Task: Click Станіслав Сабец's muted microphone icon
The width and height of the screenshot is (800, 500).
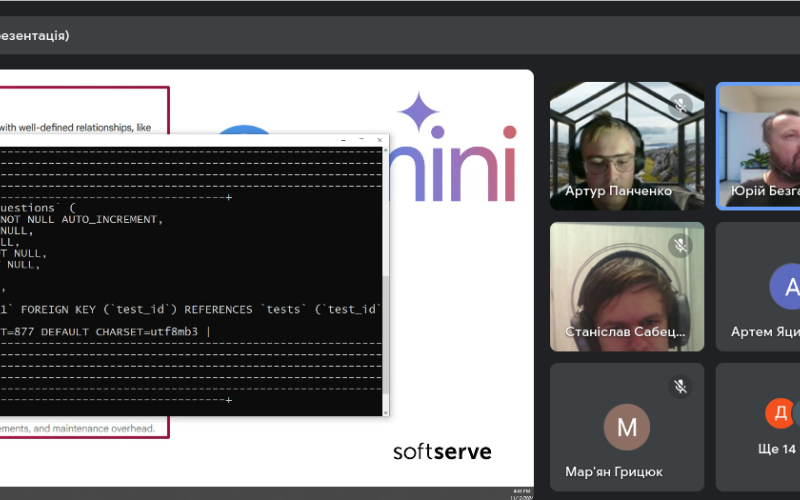Action: click(680, 245)
